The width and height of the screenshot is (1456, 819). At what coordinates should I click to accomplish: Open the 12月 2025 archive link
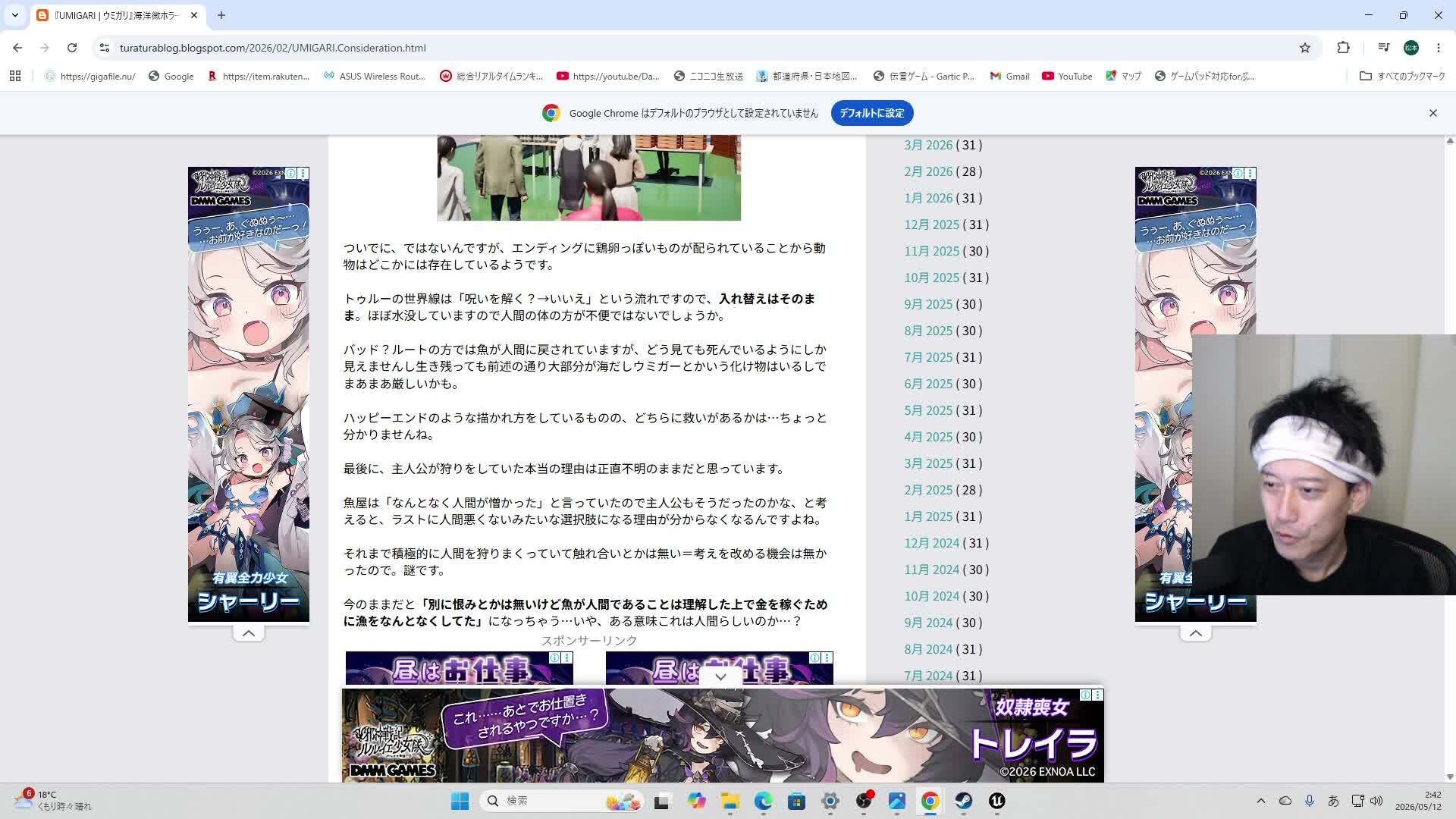931,224
